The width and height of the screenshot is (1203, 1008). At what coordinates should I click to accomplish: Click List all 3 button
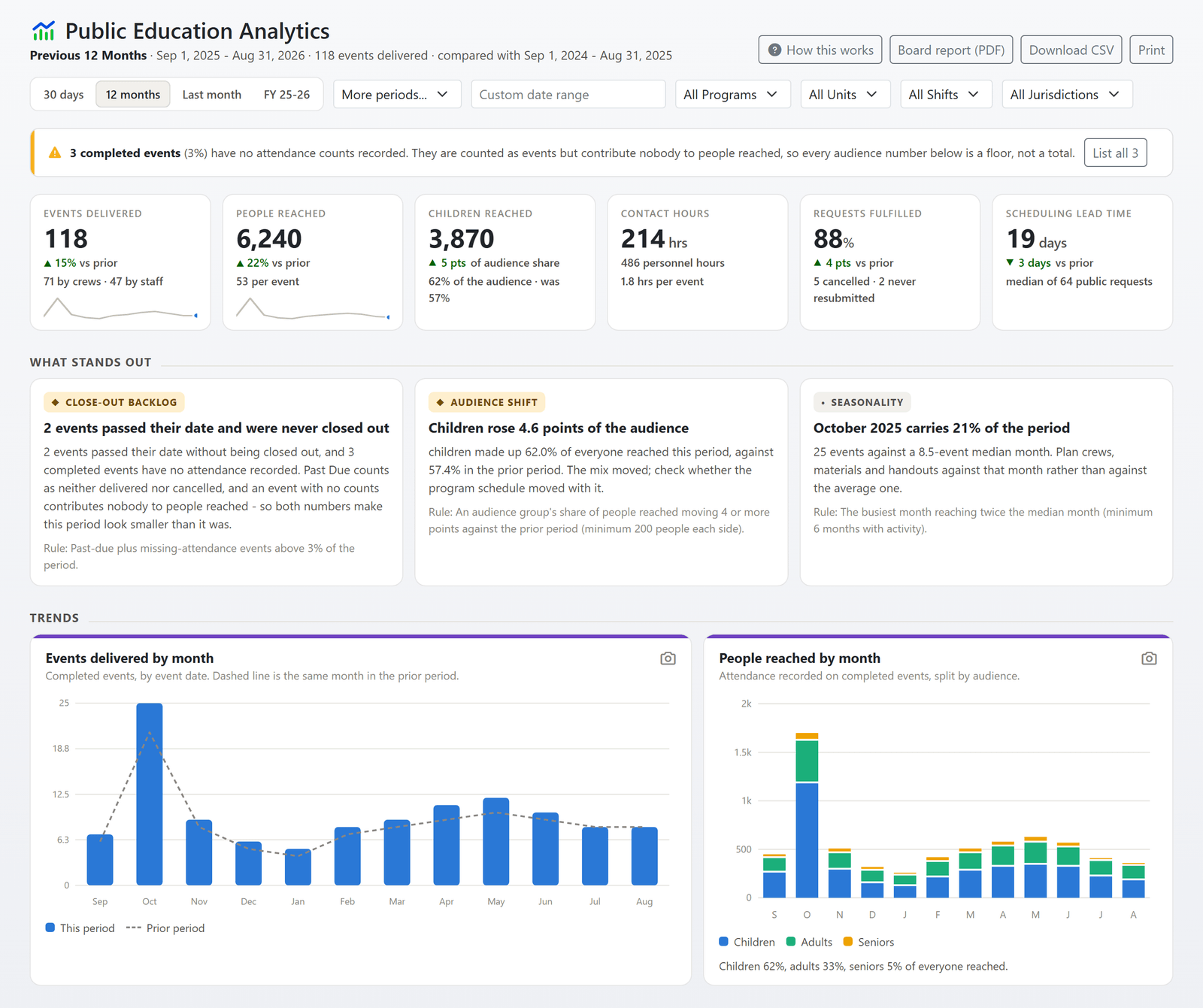point(1115,153)
